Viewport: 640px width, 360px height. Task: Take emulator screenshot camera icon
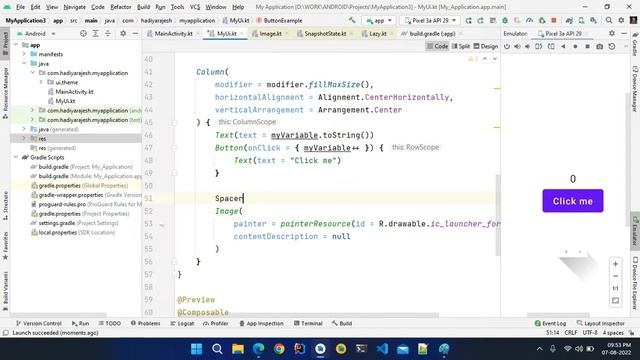[x=599, y=47]
